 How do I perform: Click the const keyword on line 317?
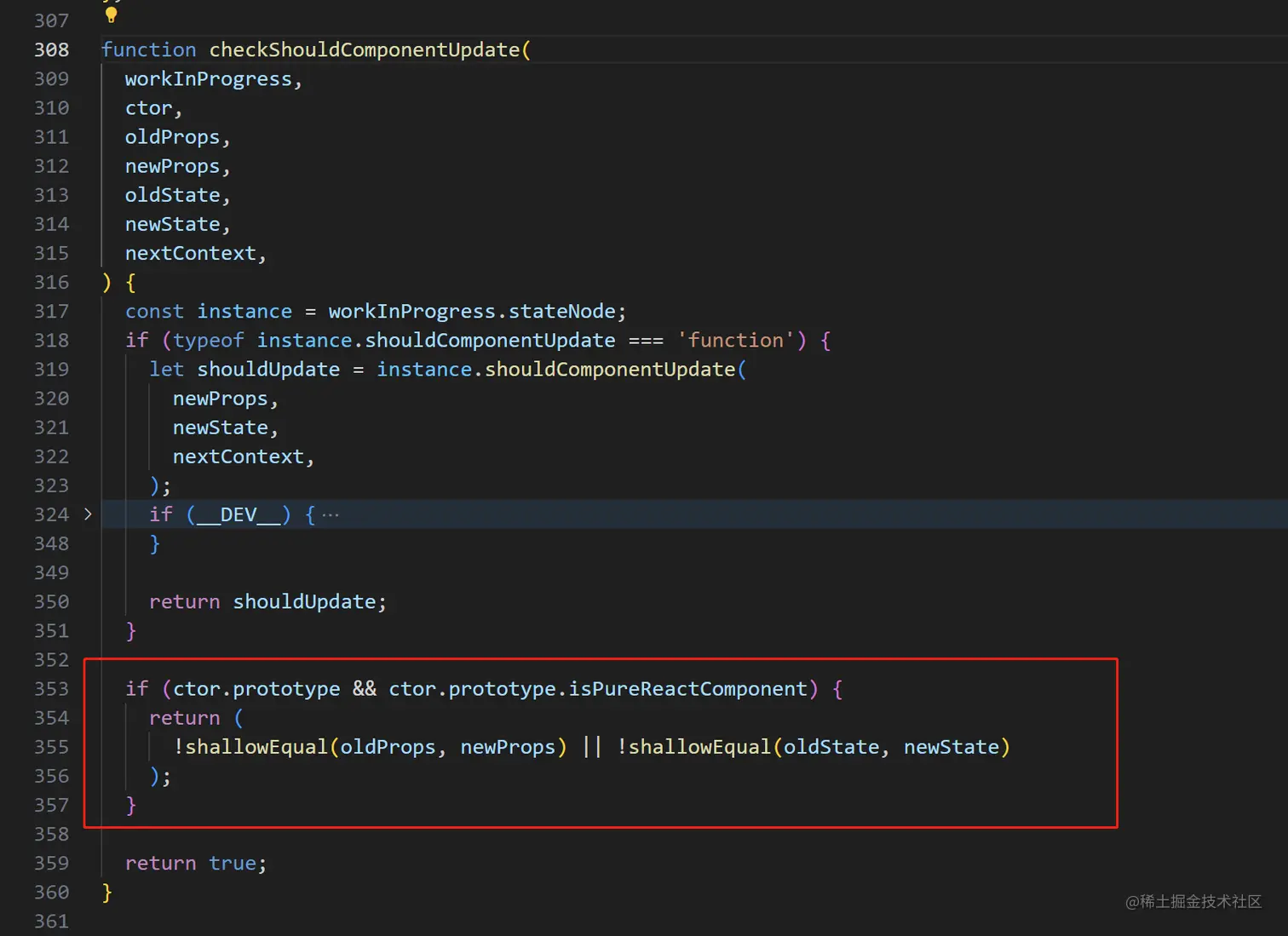154,312
